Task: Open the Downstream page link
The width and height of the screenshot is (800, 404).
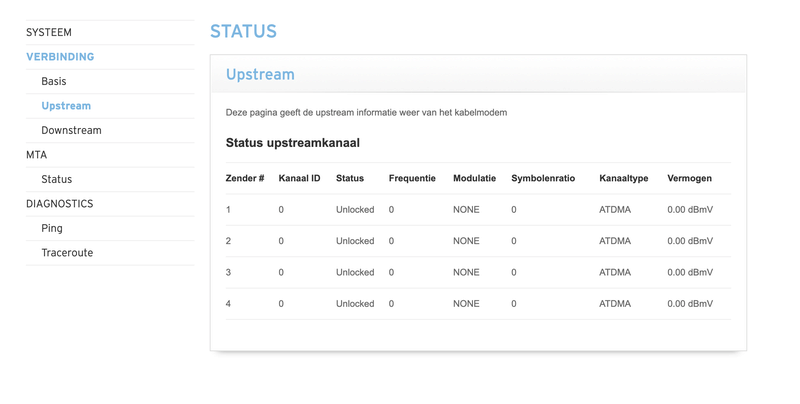Action: pyautogui.click(x=71, y=130)
